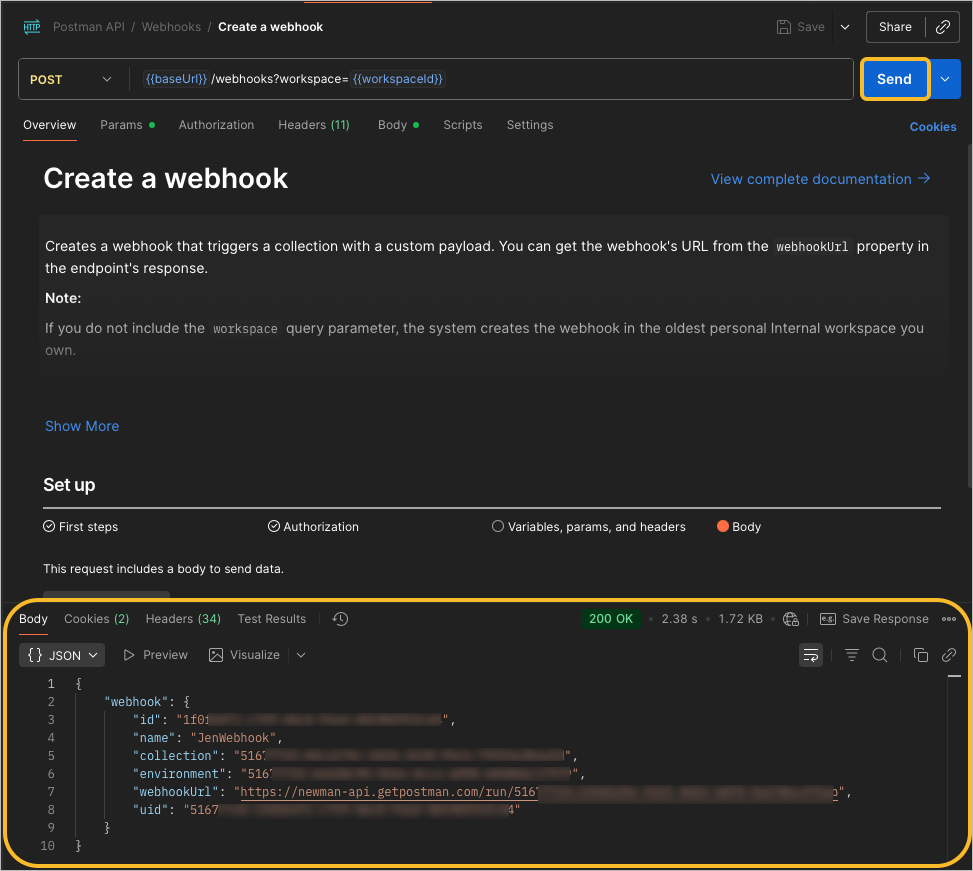The image size is (973, 871).
Task: Expand the arrow next to Send
Action: (945, 79)
